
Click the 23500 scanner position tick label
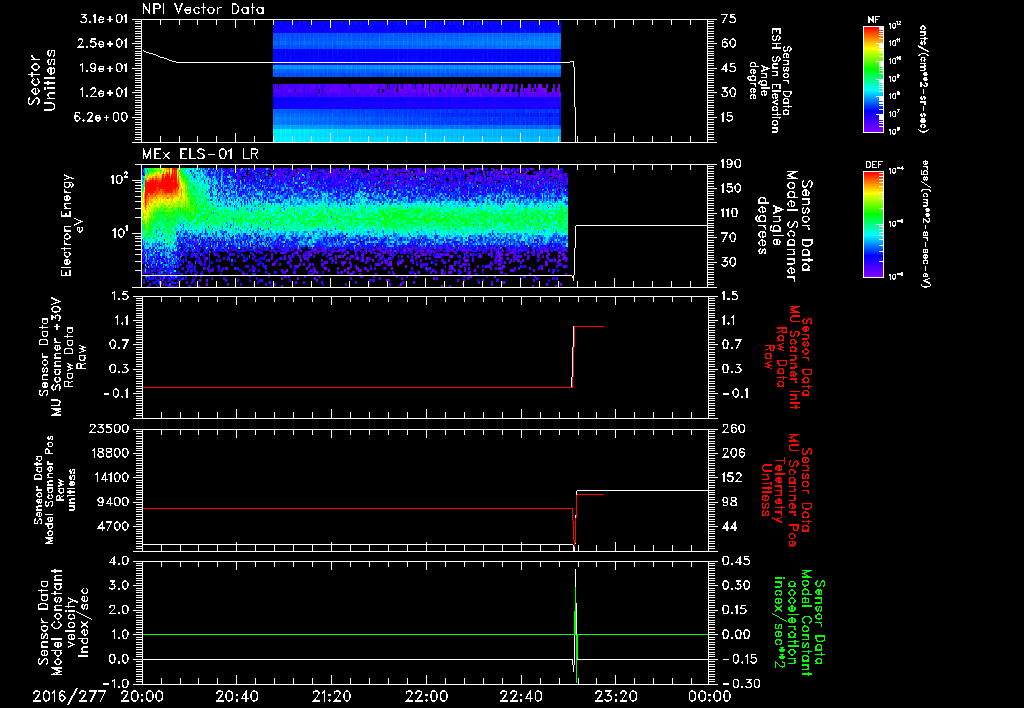click(109, 428)
